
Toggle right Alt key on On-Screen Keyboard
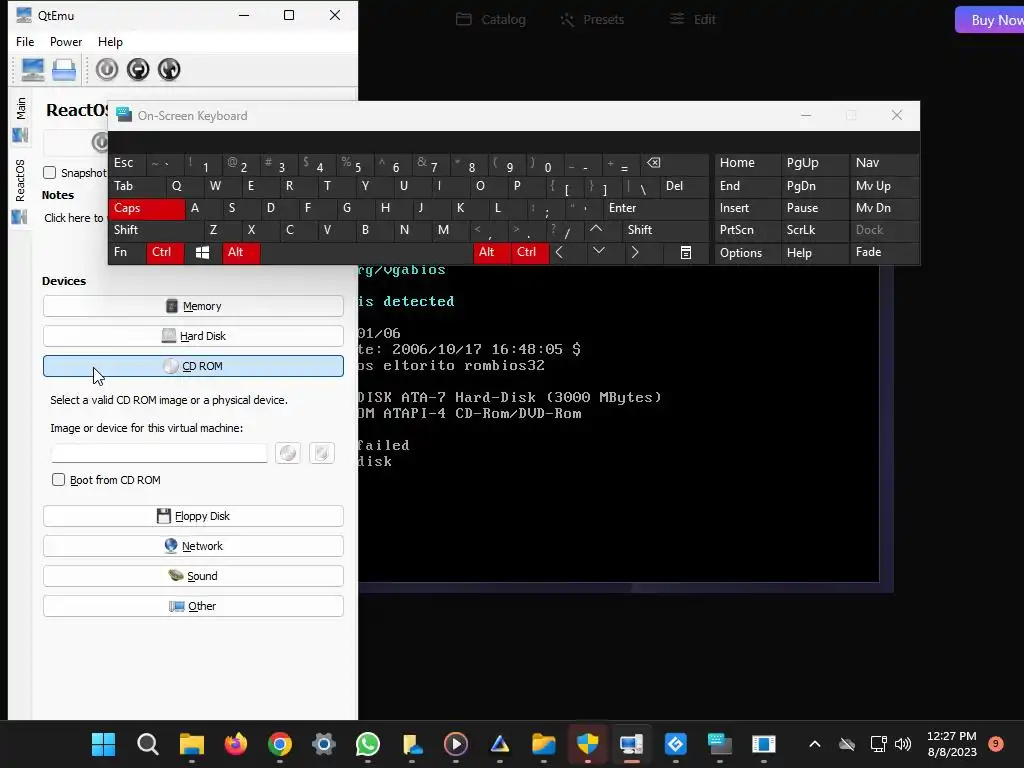(492, 252)
